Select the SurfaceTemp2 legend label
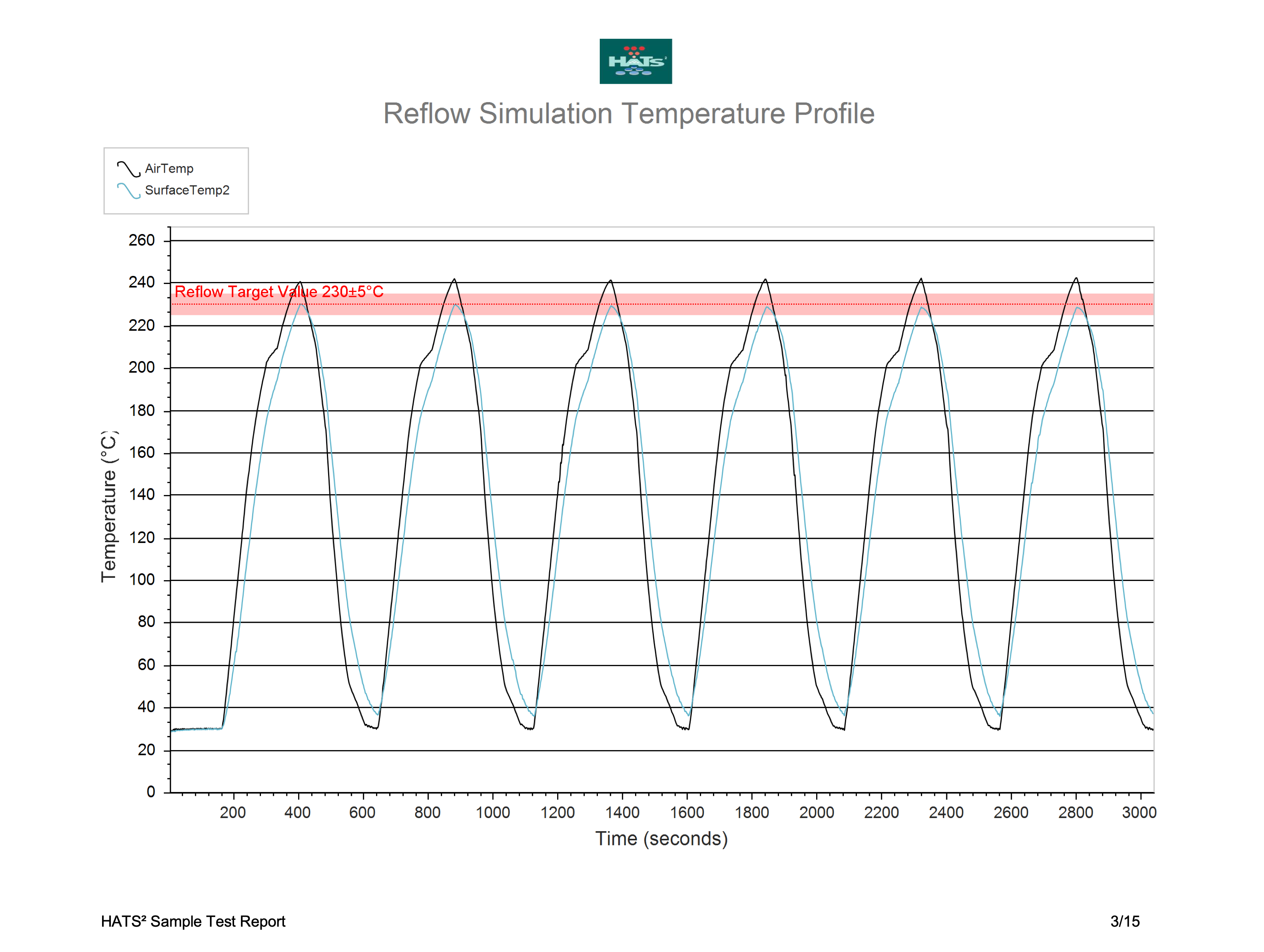Screen dimensions: 1264x952 187,190
